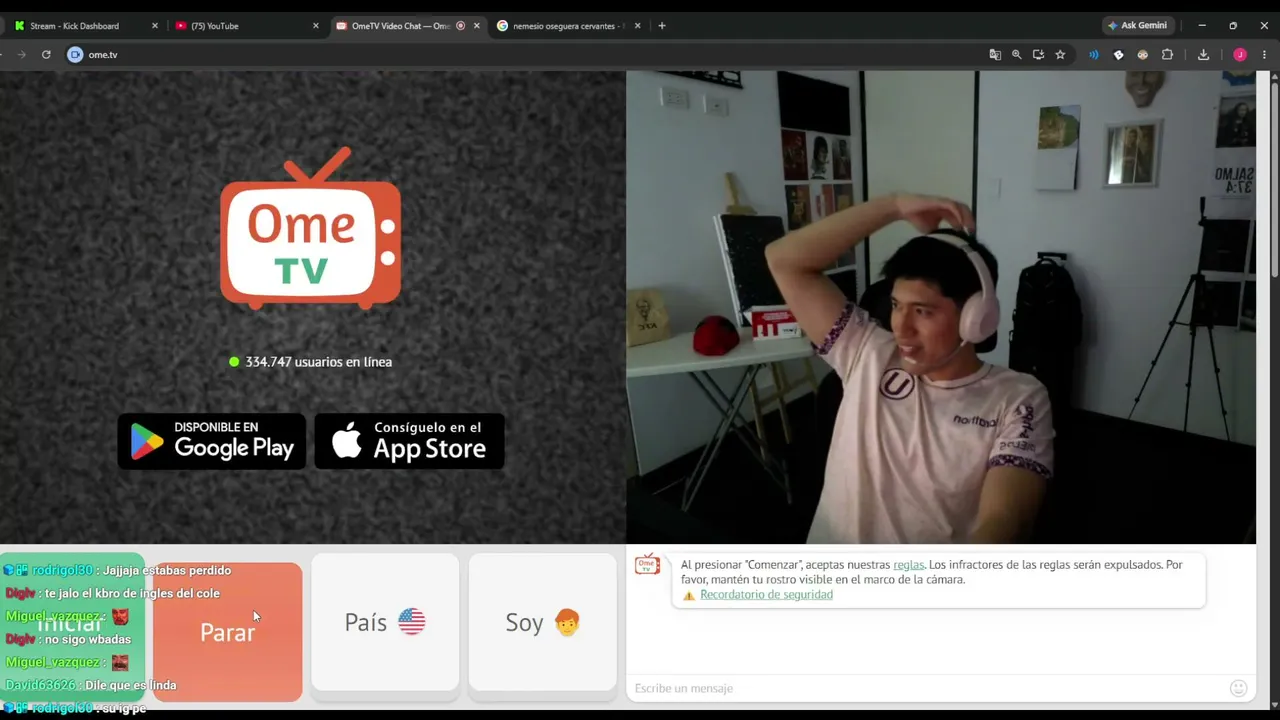1280x720 pixels.
Task: Click chat message "Dile que es linda"
Action: click(x=131, y=685)
